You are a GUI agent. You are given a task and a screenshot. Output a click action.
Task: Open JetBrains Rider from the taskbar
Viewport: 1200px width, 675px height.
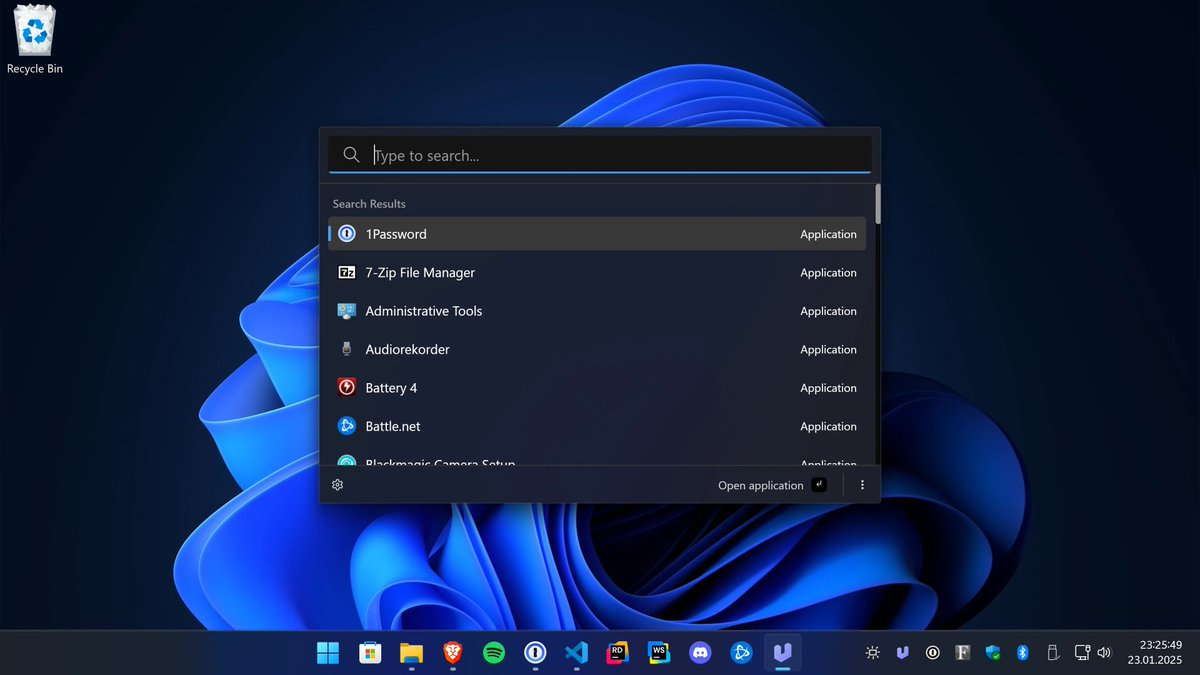pyautogui.click(x=617, y=653)
